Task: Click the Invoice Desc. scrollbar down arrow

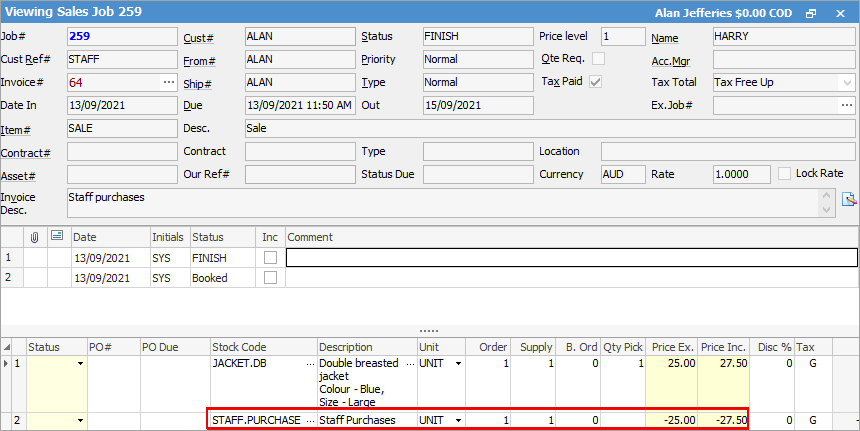Action: pos(827,210)
